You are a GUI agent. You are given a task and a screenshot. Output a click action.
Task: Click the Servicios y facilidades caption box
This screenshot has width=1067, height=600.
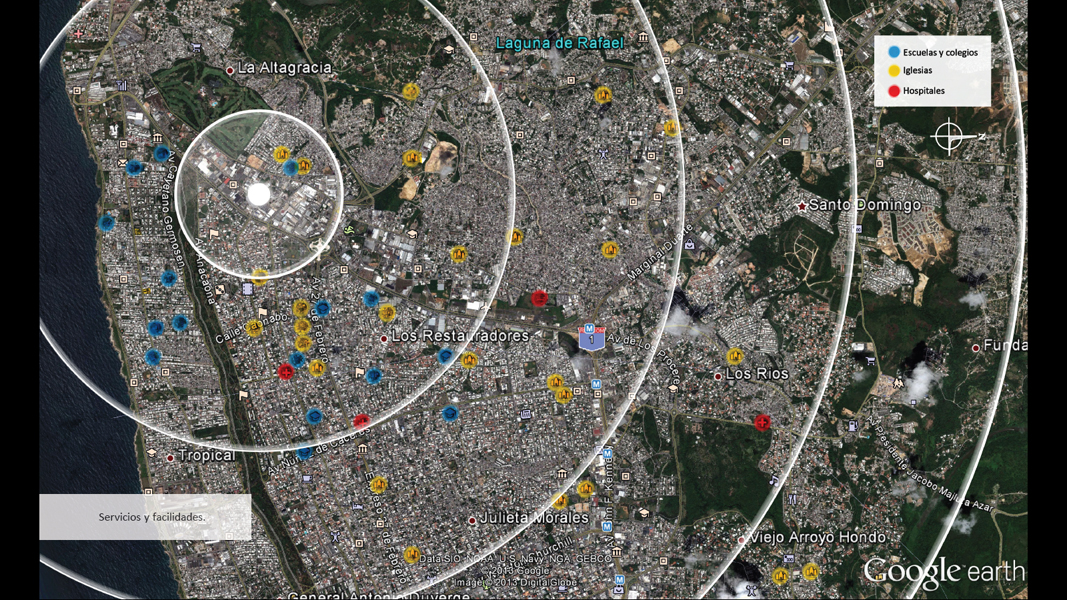(145, 517)
